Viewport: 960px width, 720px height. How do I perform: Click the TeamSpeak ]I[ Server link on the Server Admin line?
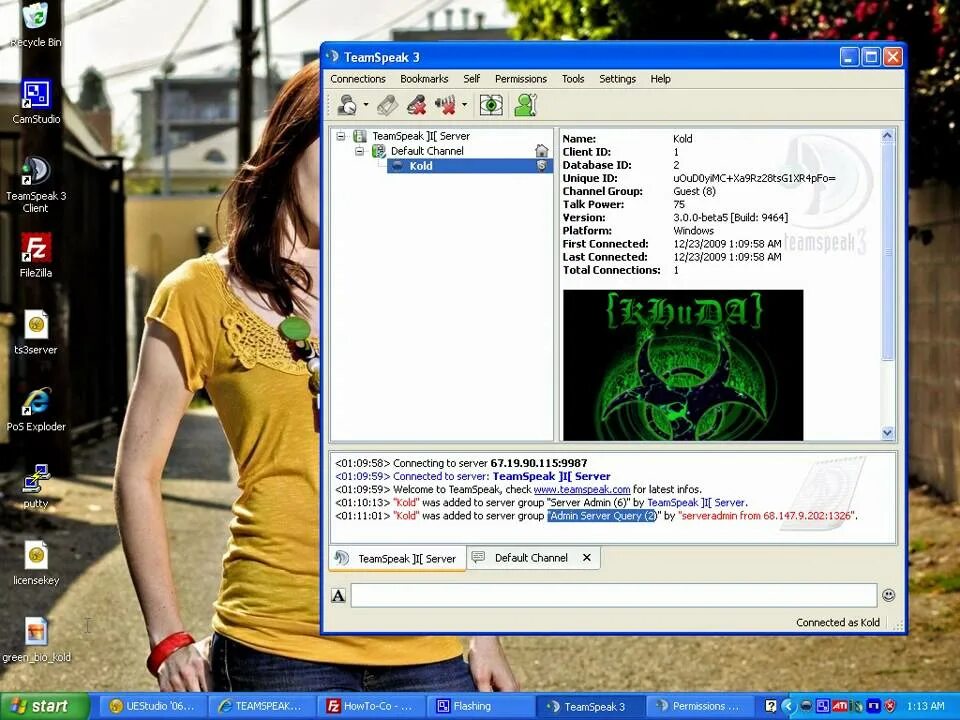tap(696, 503)
